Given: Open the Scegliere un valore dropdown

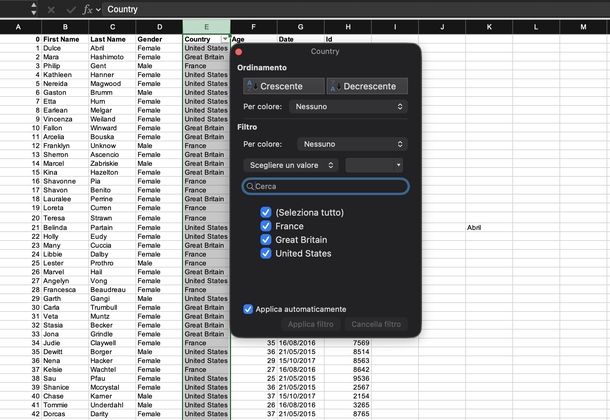Looking at the screenshot, I should tap(291, 165).
